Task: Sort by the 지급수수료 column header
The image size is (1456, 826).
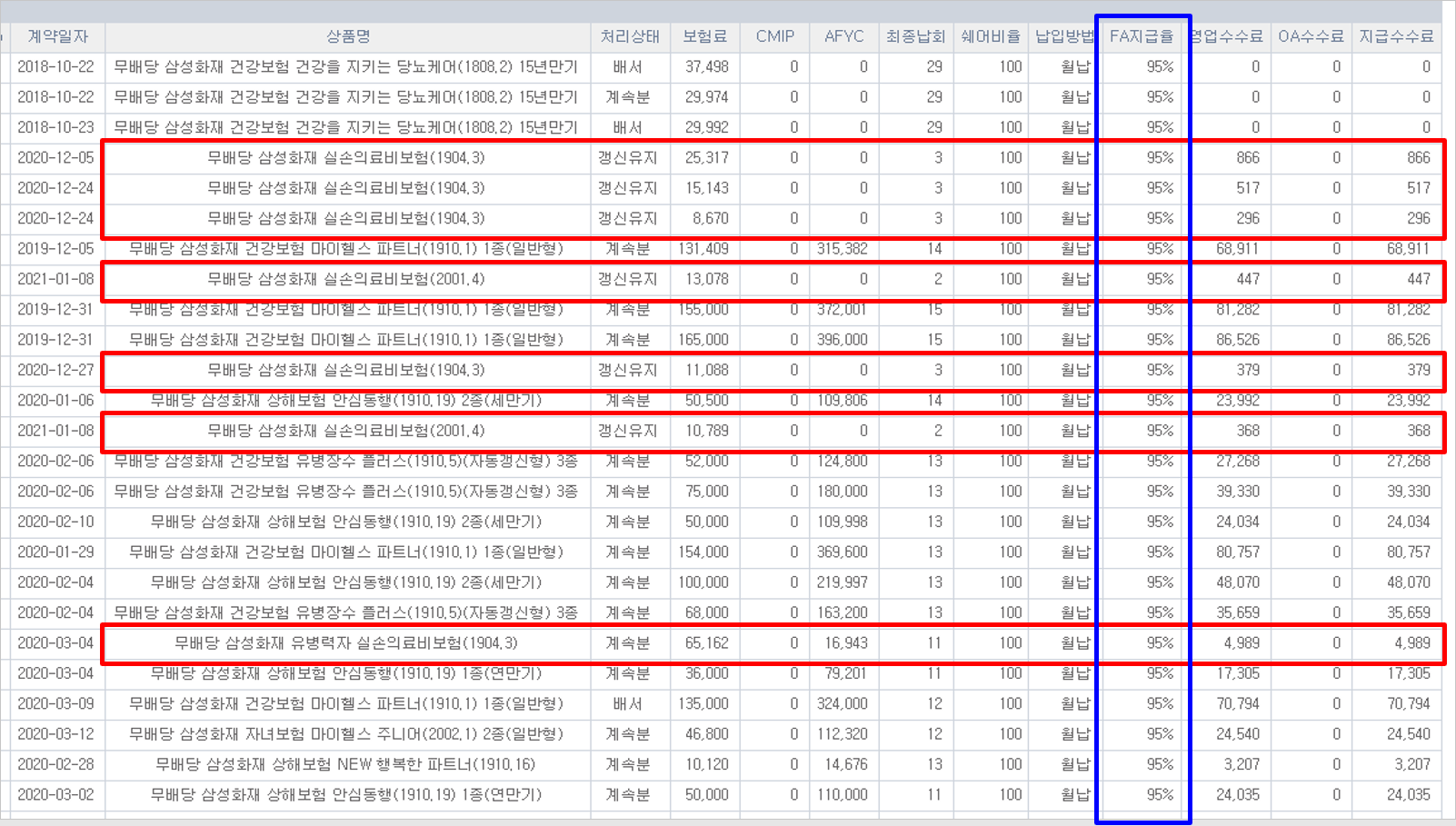Action: (1396, 36)
